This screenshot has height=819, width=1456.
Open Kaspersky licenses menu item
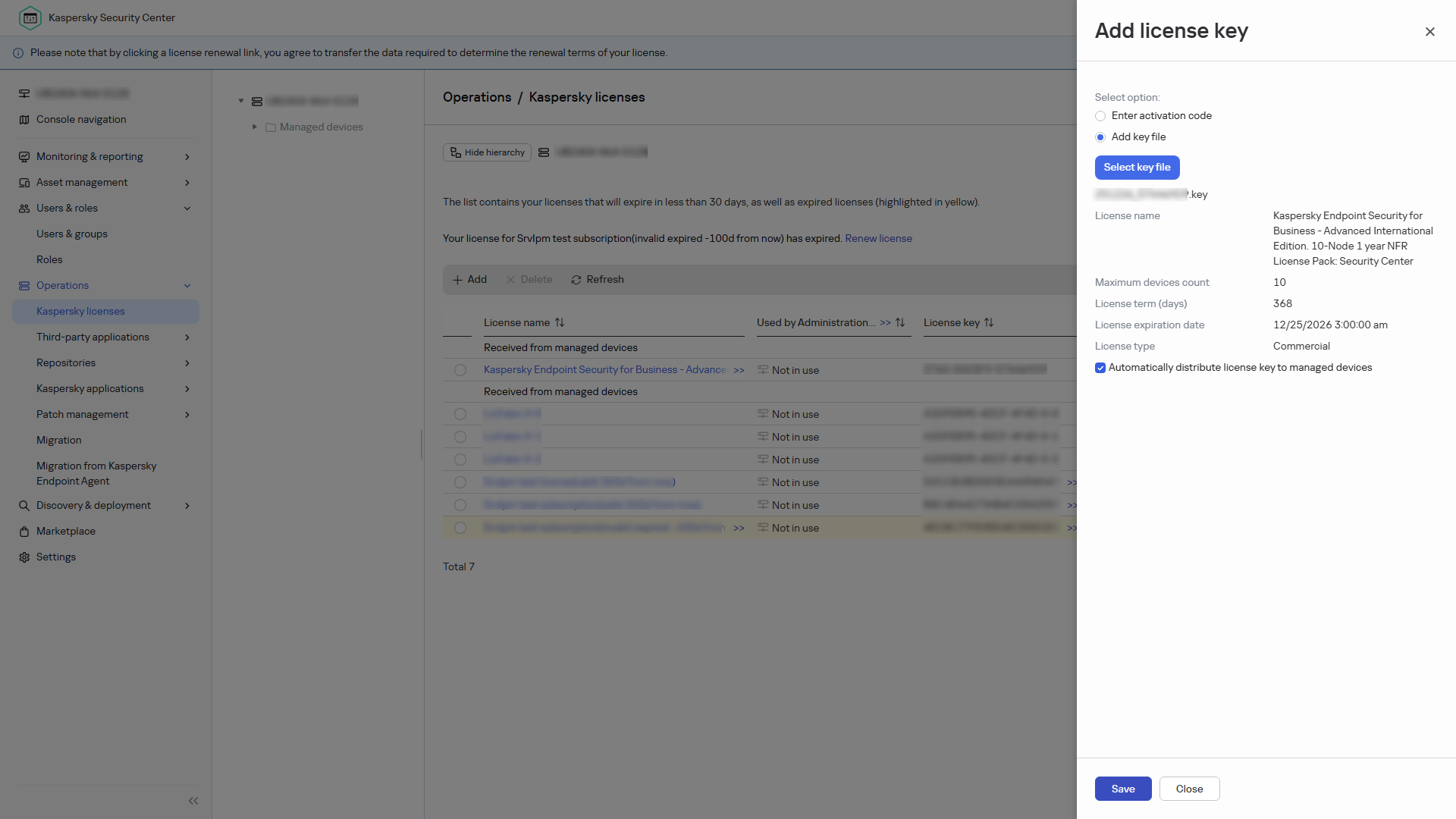click(x=105, y=312)
